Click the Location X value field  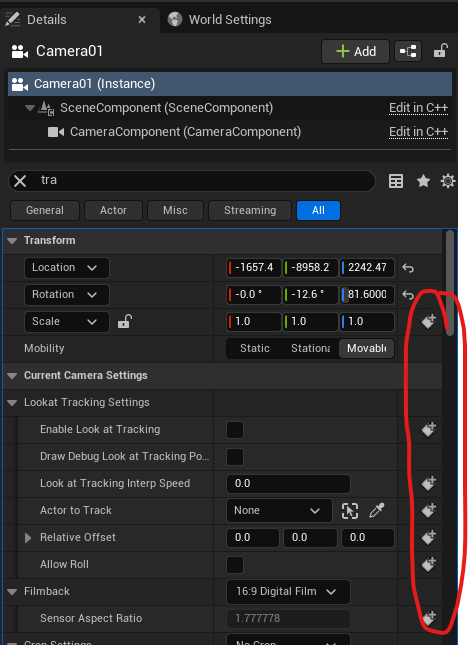(253, 268)
